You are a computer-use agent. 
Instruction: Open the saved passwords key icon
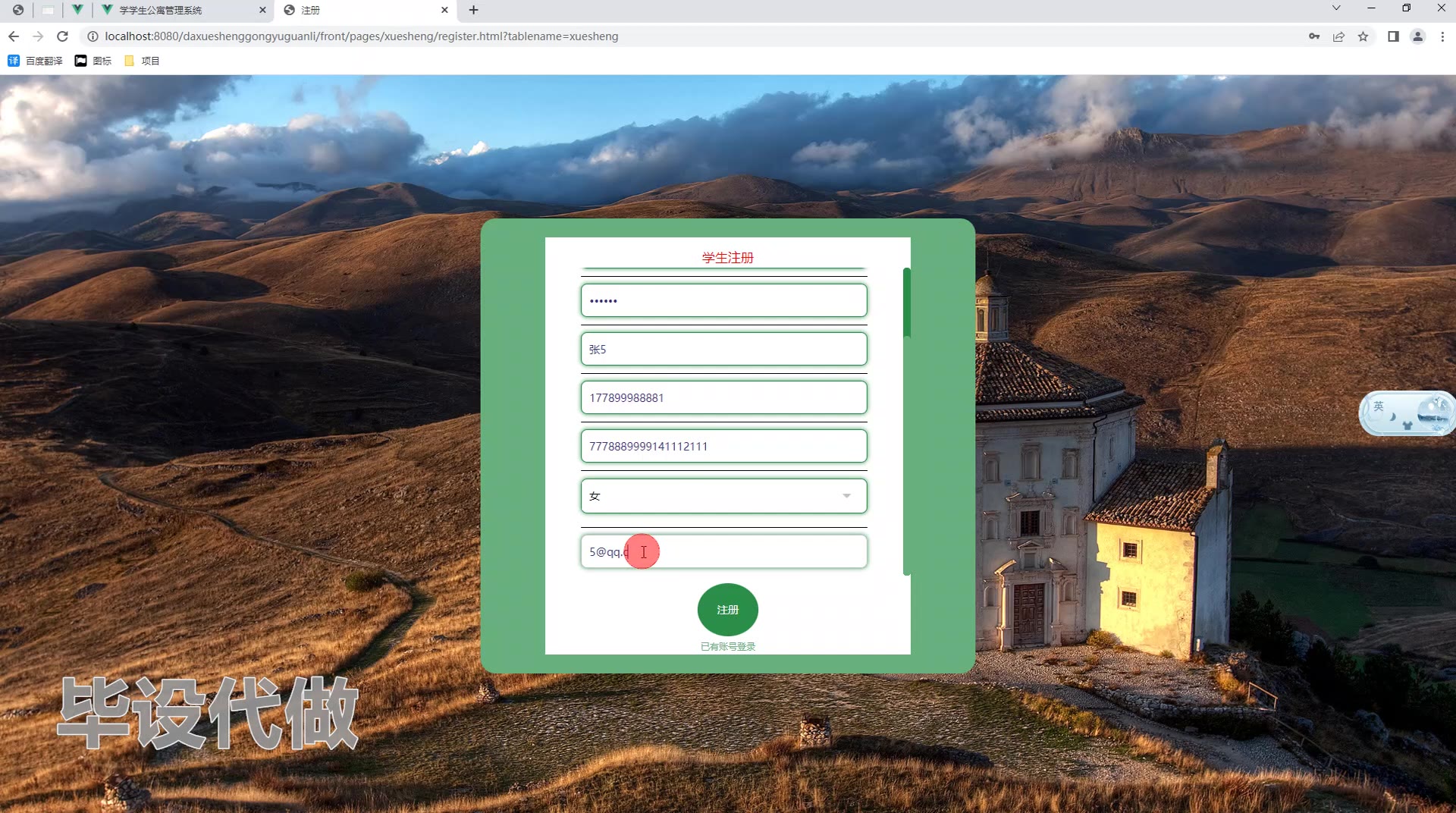[x=1314, y=36]
